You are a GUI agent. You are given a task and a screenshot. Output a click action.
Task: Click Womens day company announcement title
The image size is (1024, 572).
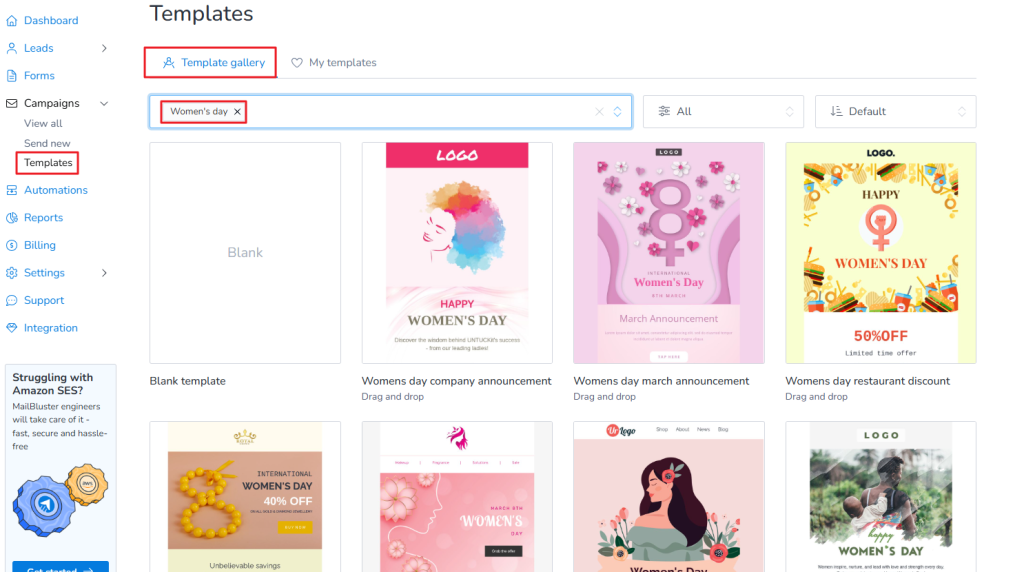point(456,381)
